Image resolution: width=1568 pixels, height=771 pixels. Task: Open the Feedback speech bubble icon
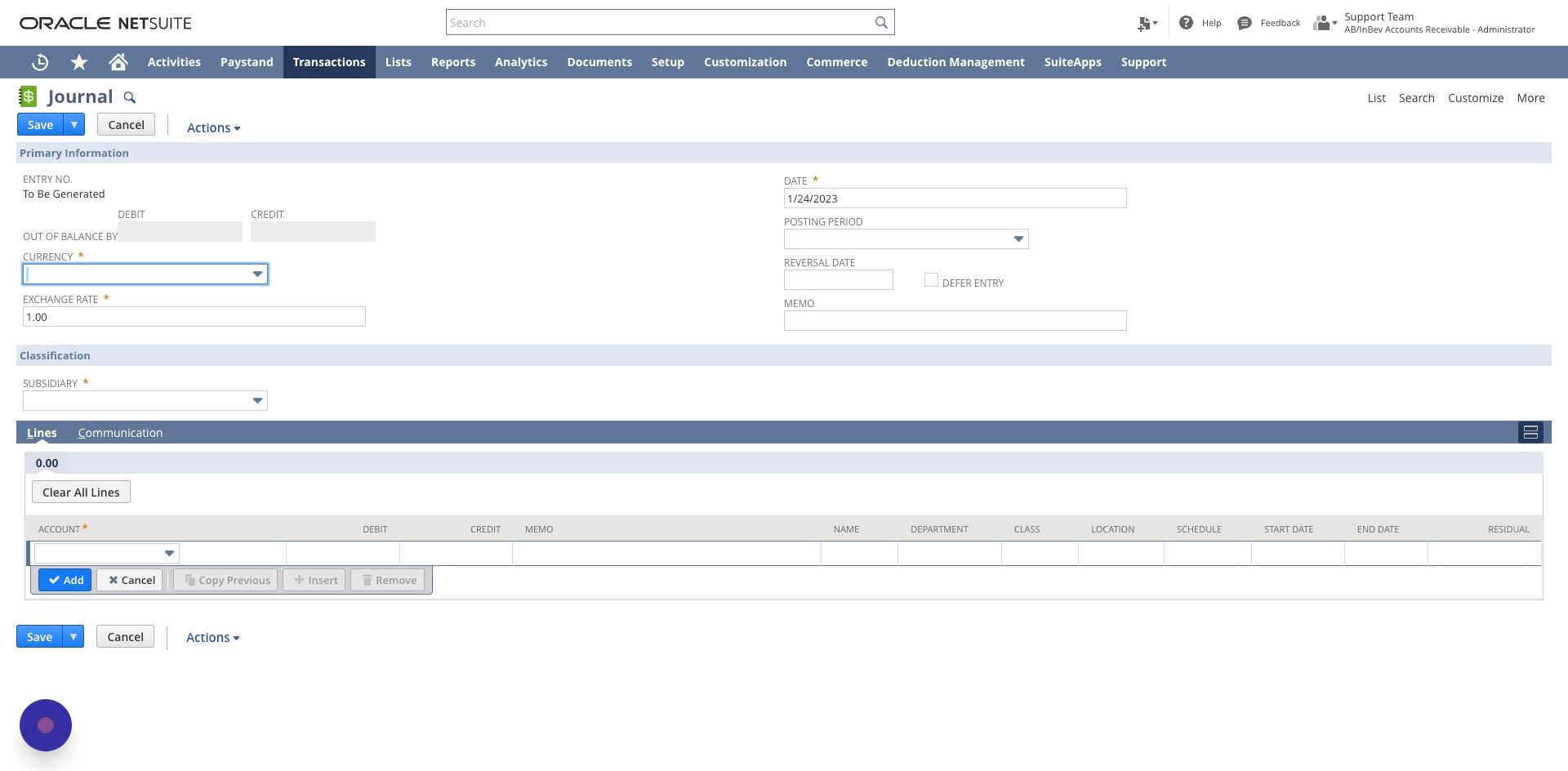click(x=1245, y=23)
